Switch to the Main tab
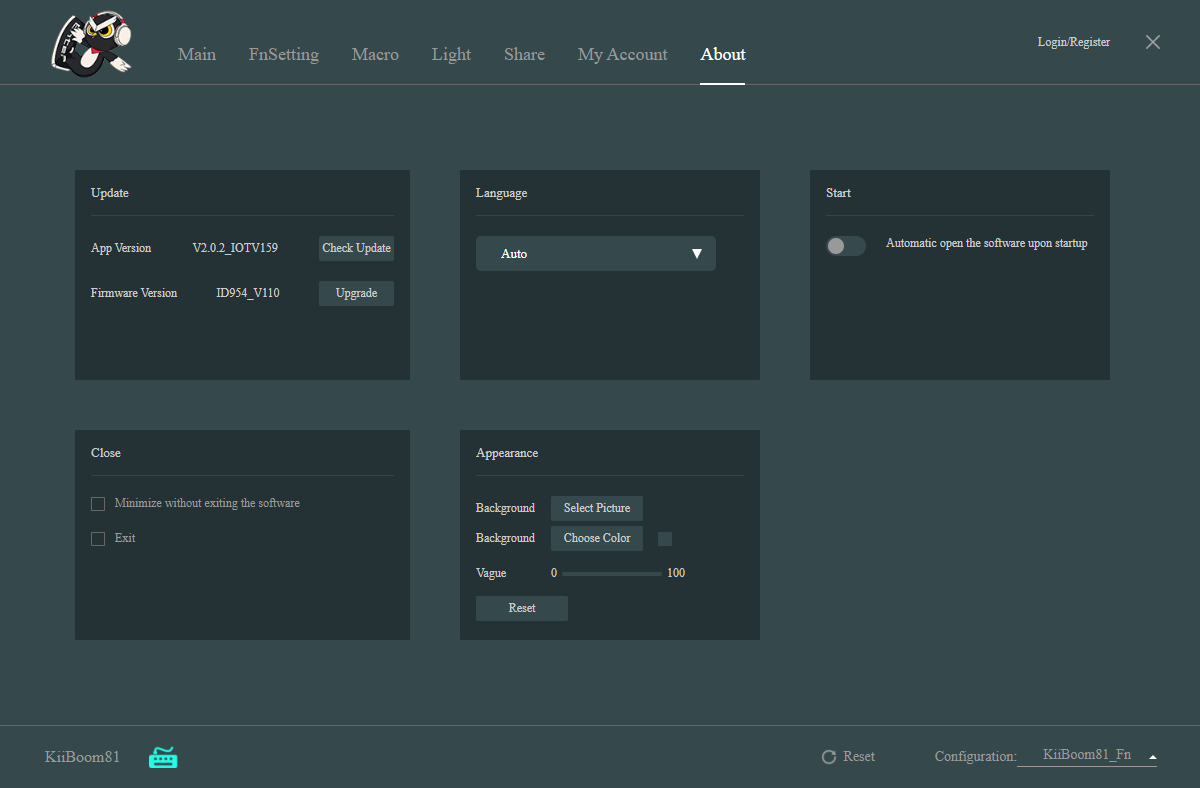This screenshot has width=1200, height=788. (197, 54)
